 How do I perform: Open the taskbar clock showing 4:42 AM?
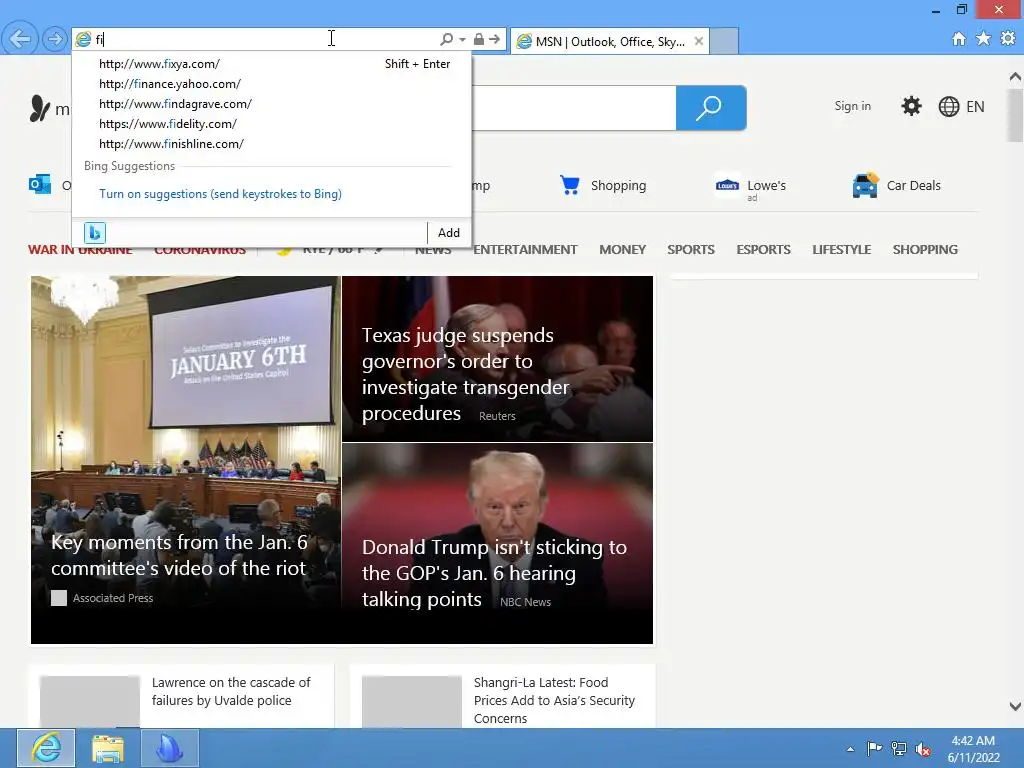click(x=973, y=749)
